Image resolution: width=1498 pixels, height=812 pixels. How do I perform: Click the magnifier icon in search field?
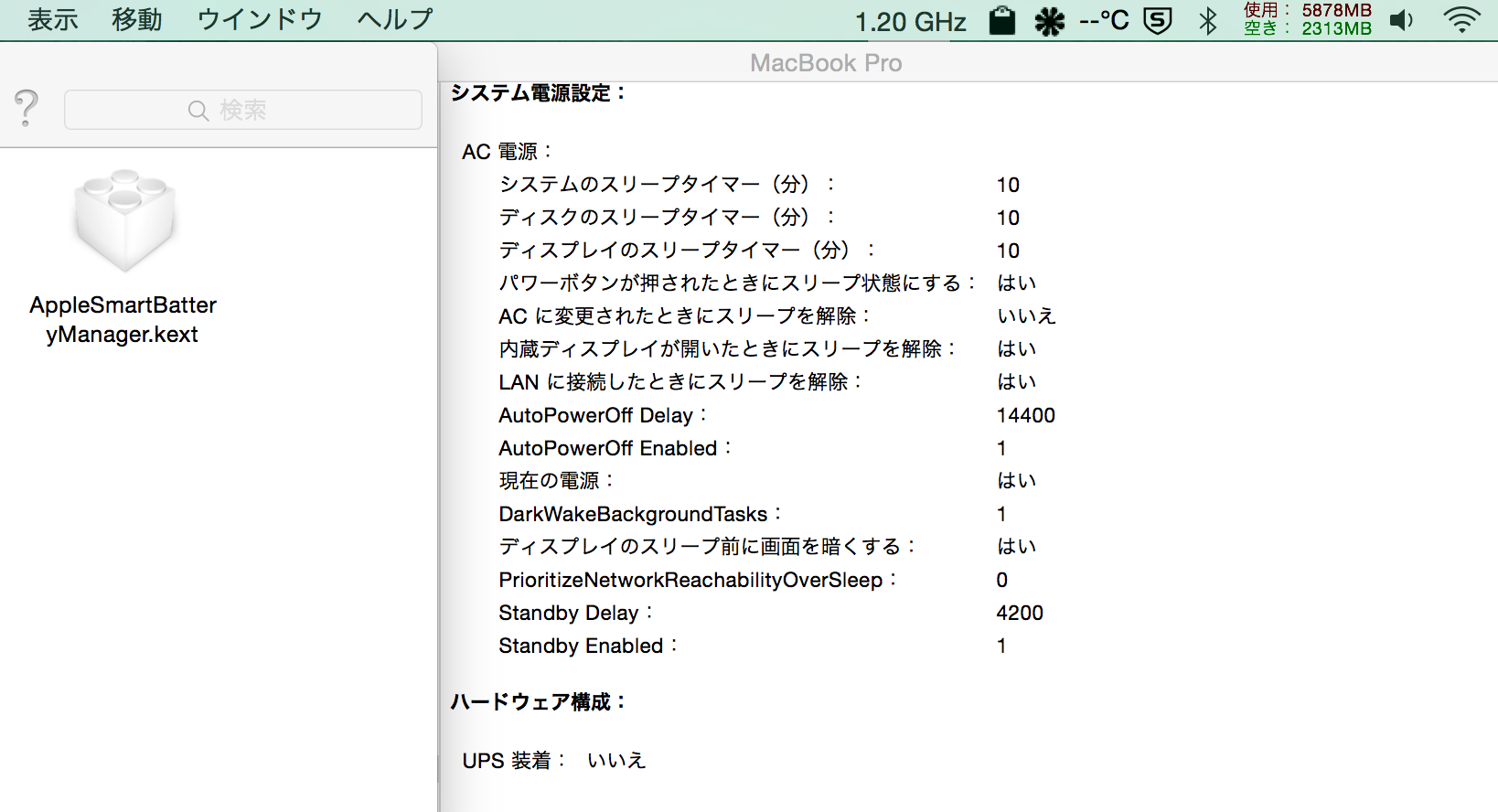coord(198,111)
